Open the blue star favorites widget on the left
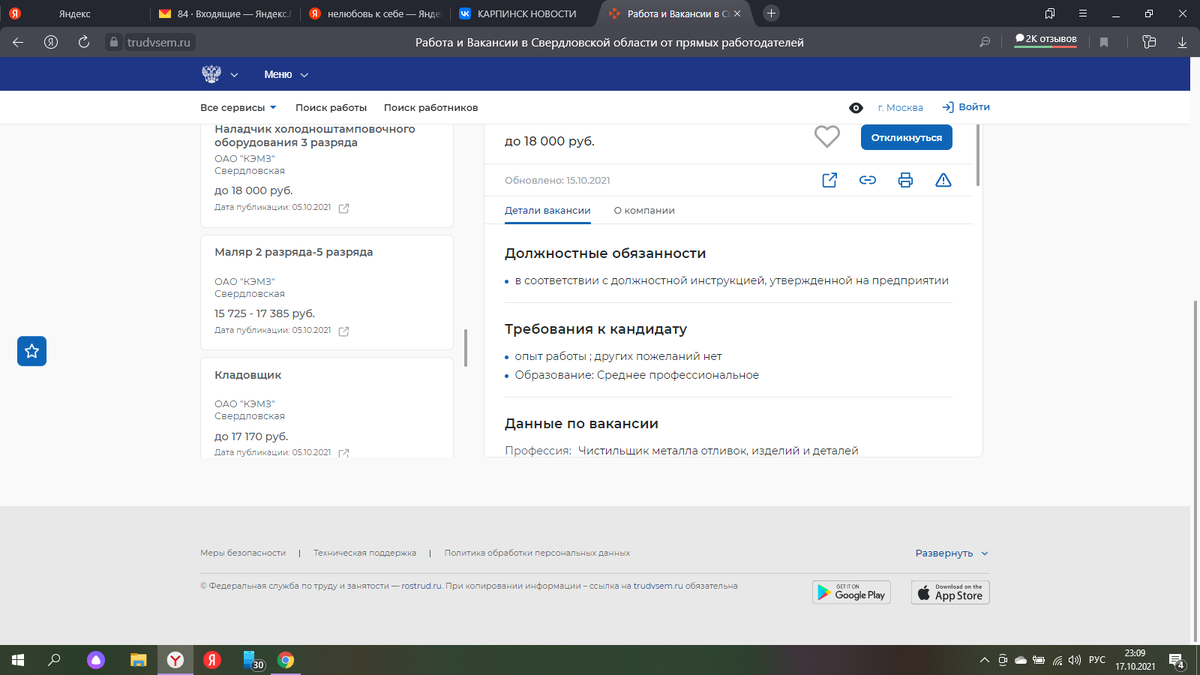Viewport: 1200px width, 675px height. [31, 350]
